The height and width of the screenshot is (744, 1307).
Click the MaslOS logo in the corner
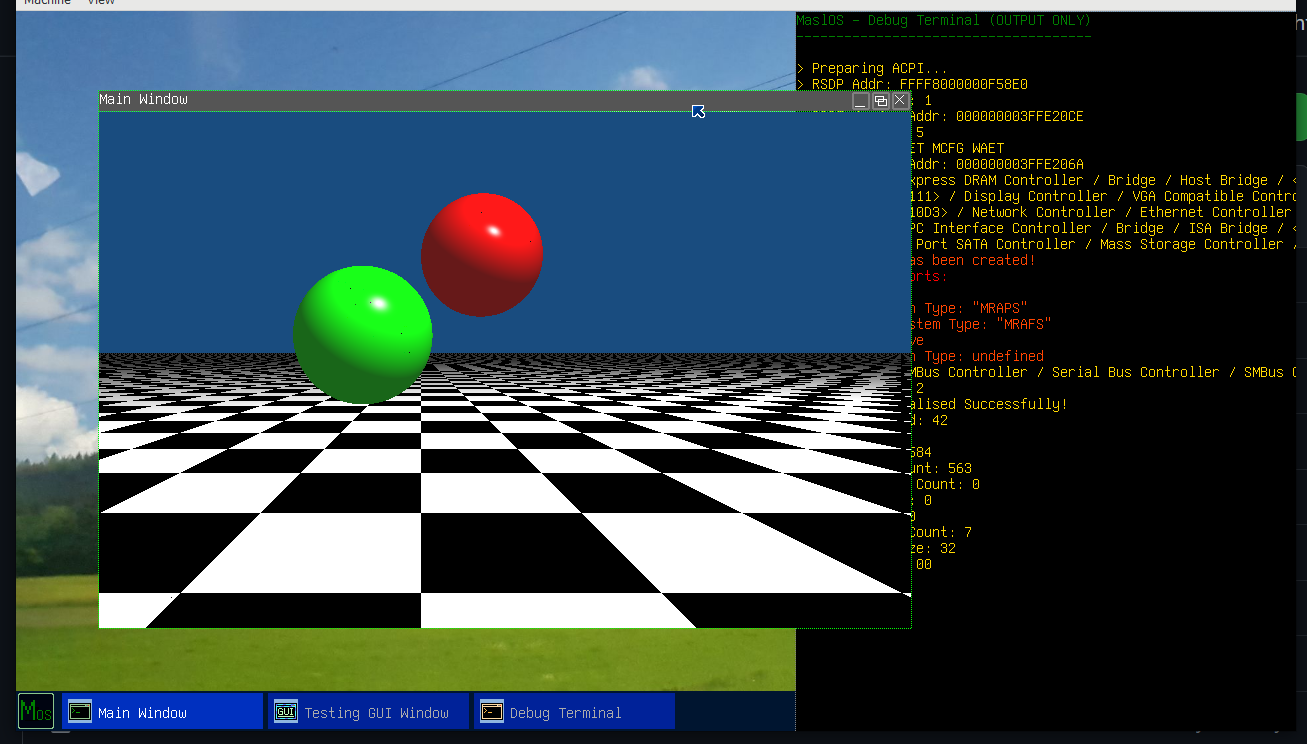35,711
